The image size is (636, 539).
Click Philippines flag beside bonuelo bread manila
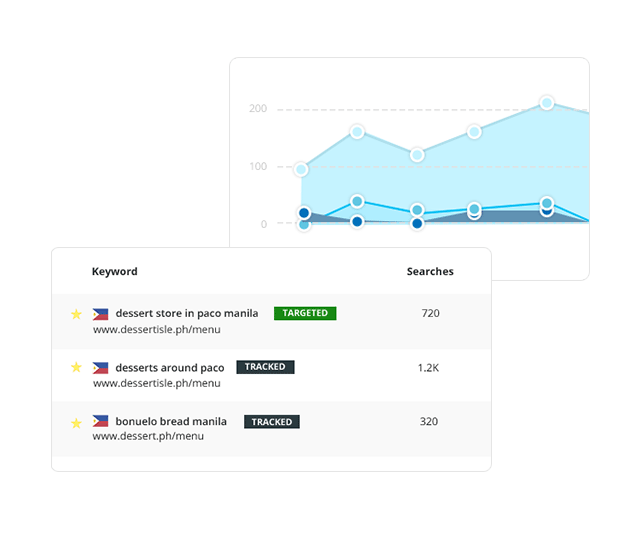click(x=100, y=421)
